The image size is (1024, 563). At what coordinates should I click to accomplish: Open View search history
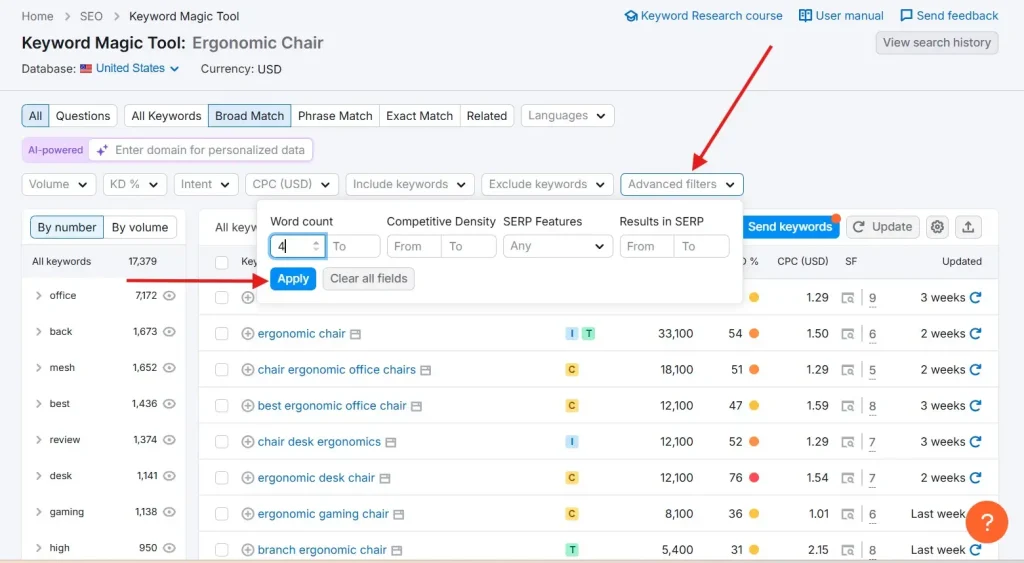pyautogui.click(x=936, y=42)
